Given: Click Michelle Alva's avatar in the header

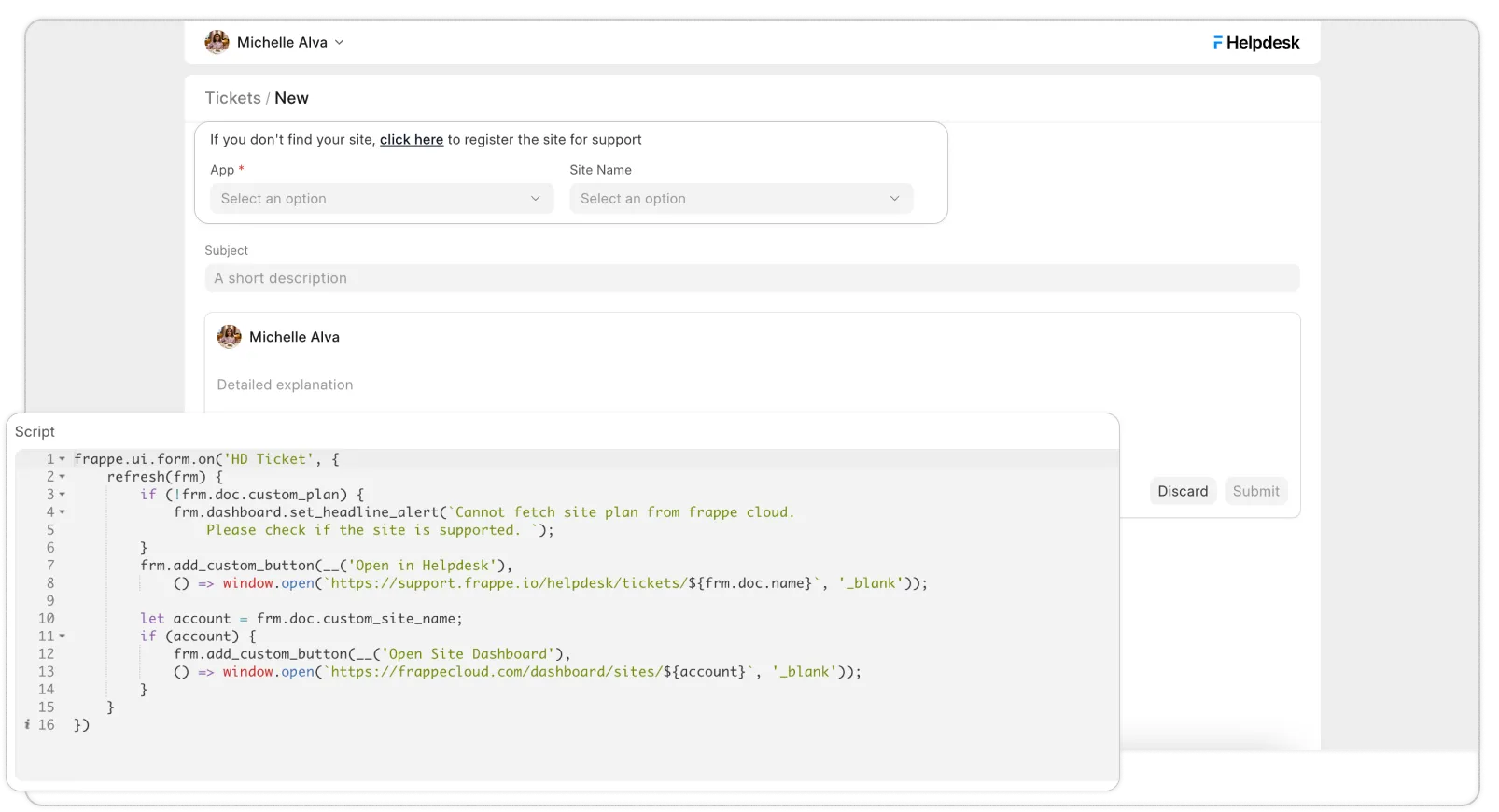Looking at the screenshot, I should point(217,42).
